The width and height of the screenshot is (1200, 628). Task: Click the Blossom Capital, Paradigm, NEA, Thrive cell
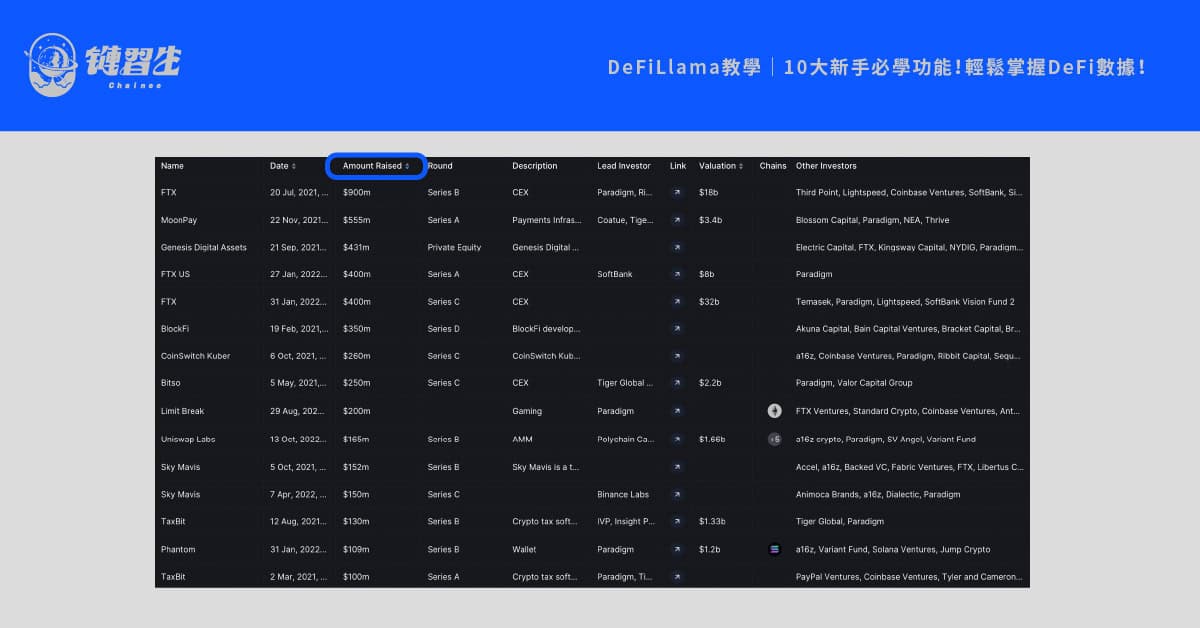pos(872,220)
